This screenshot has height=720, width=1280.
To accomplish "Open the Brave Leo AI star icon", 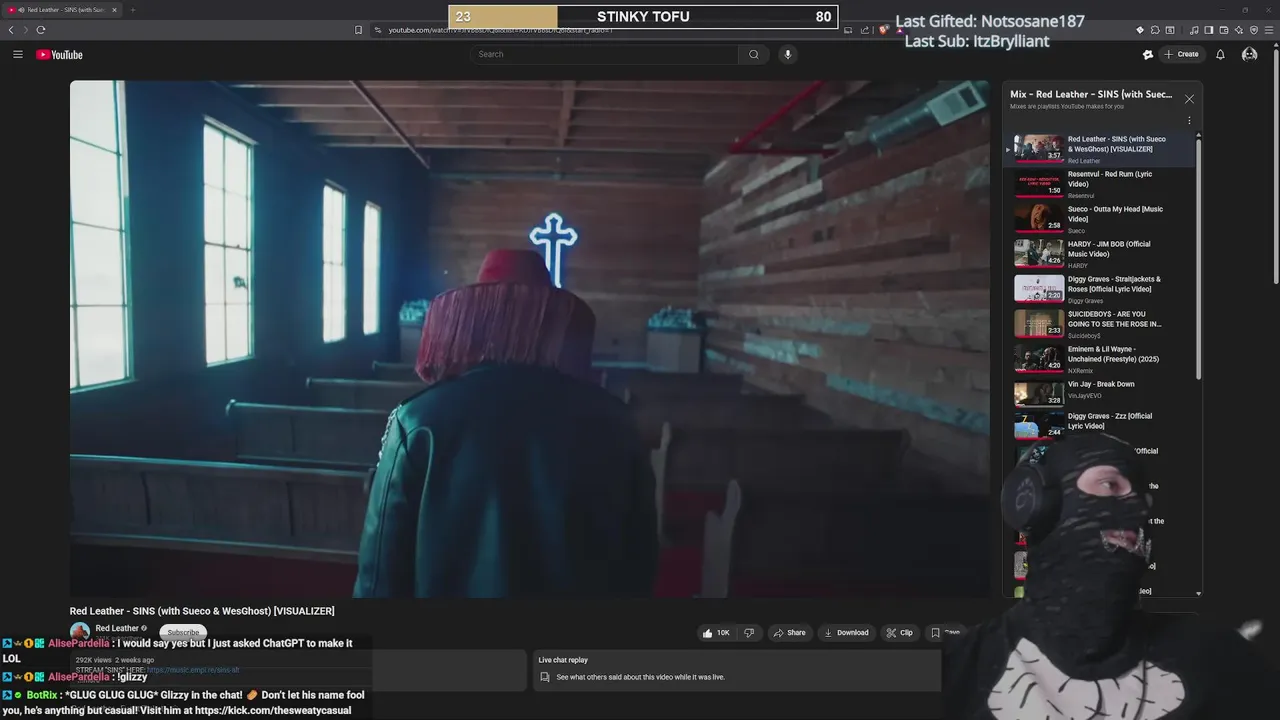I will pyautogui.click(x=1239, y=30).
